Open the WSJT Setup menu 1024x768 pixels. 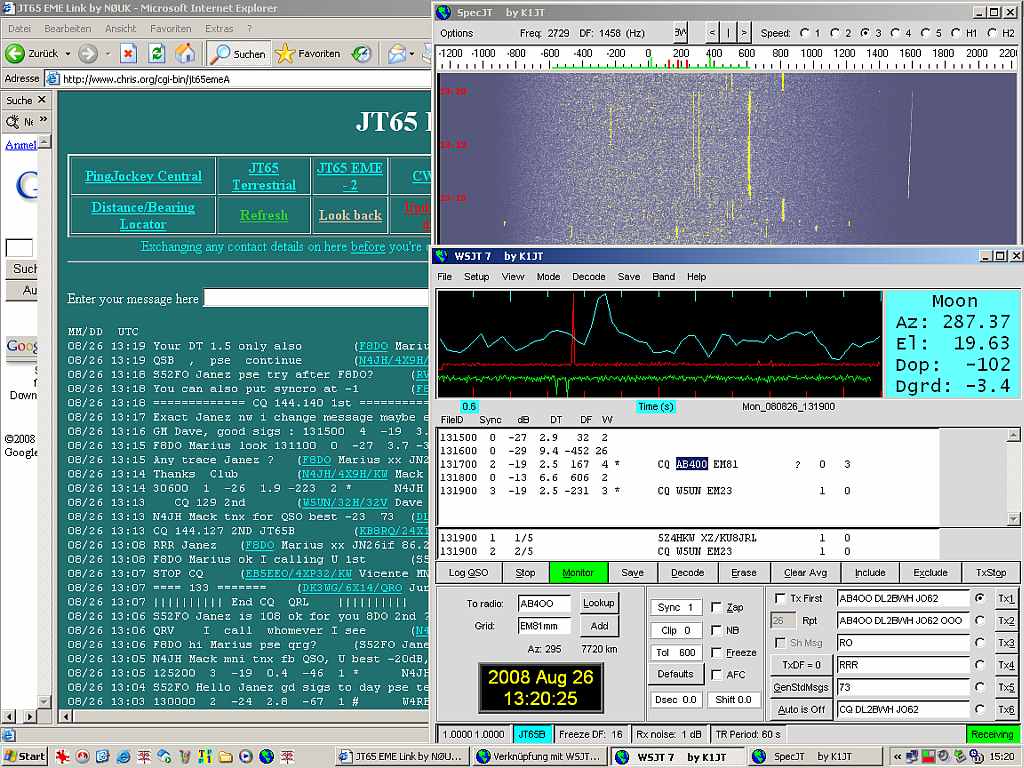click(x=476, y=276)
